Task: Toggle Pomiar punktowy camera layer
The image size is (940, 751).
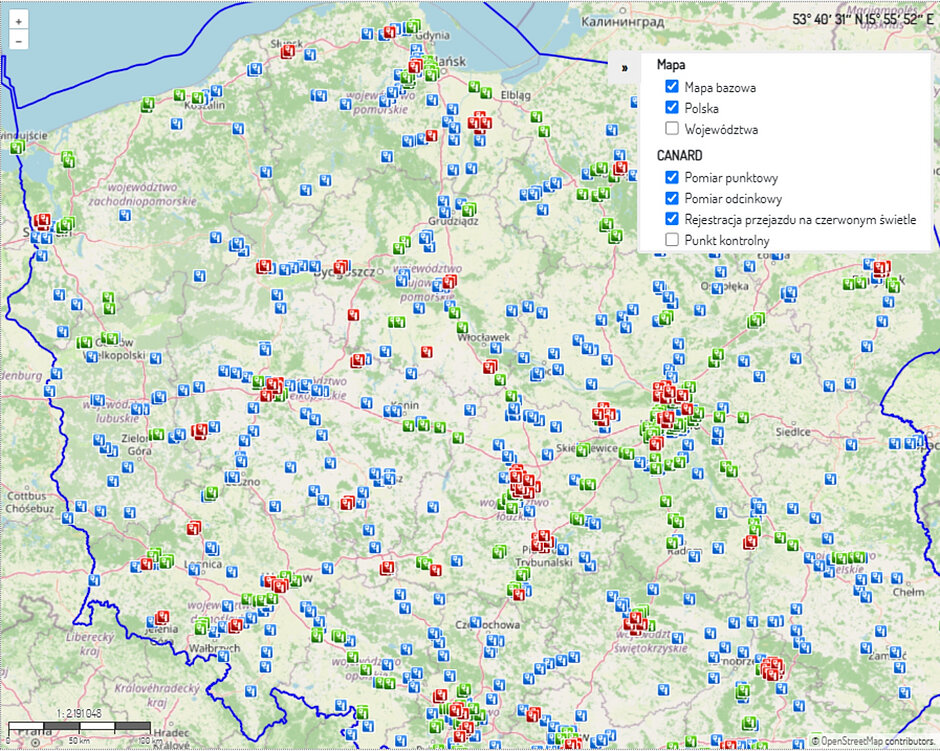Action: pos(672,177)
